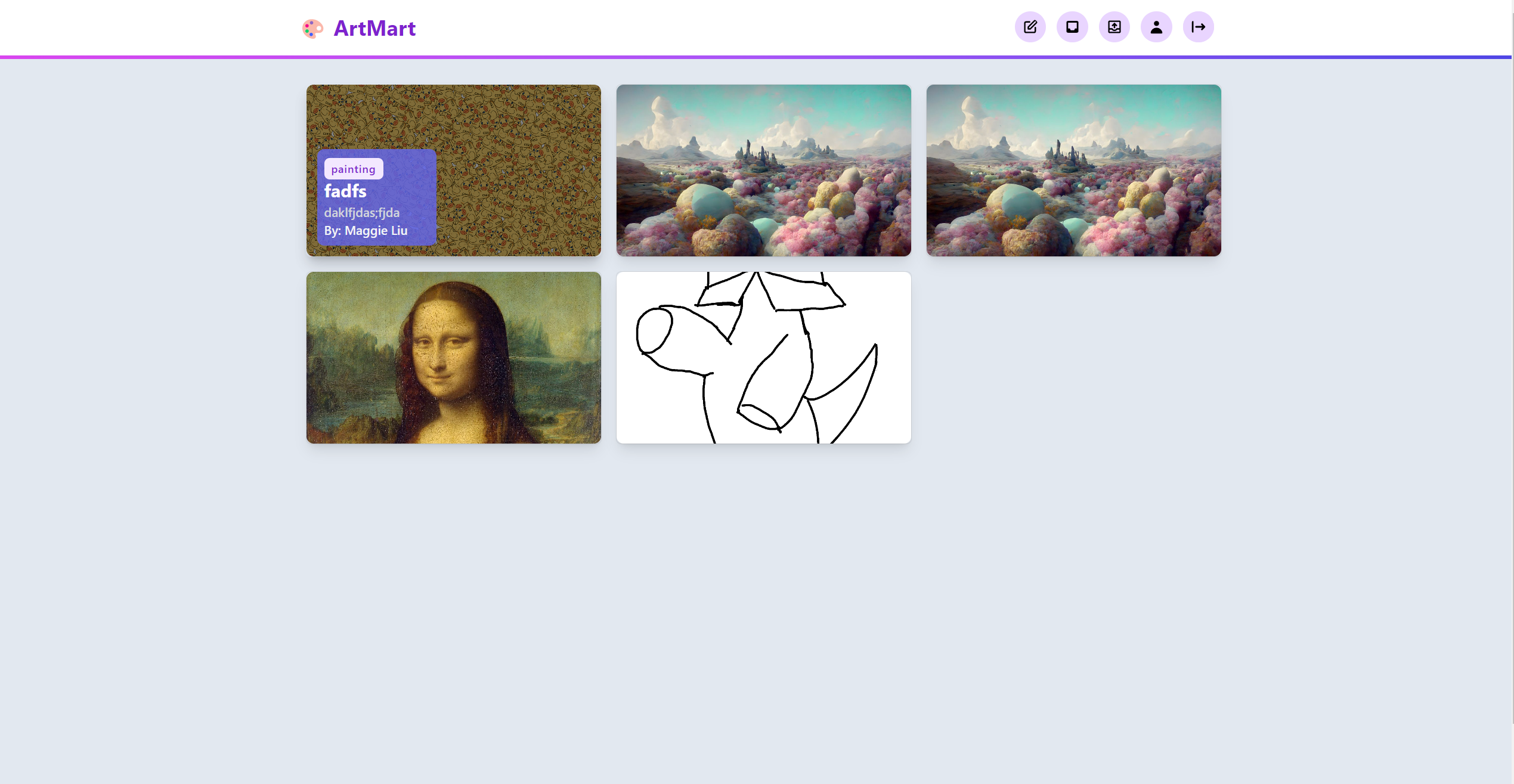Click the upload tray icon in header
The height and width of the screenshot is (784, 1514).
[x=1114, y=27]
